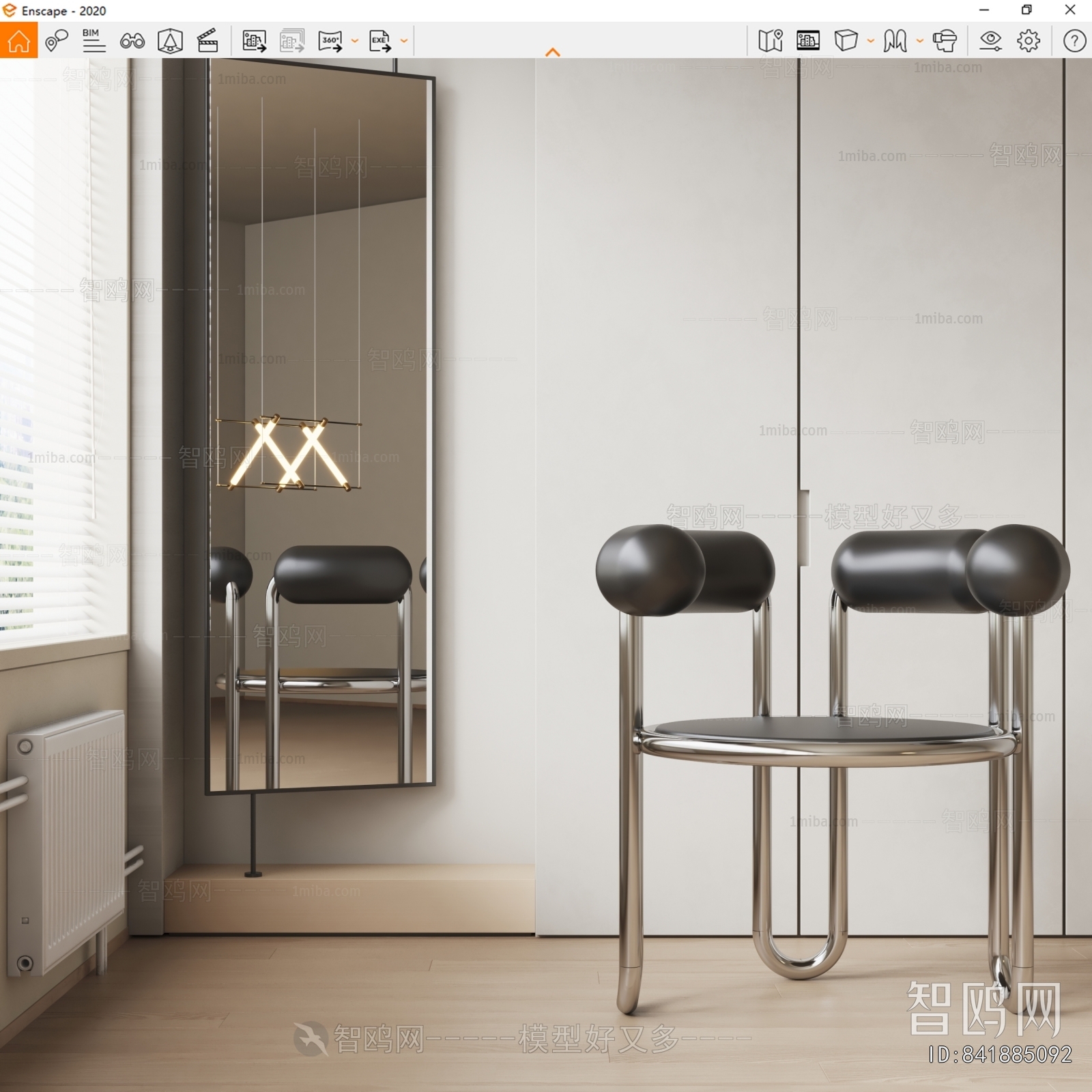
Task: Open 360° panorama export dropdown arrow
Action: pos(355,41)
